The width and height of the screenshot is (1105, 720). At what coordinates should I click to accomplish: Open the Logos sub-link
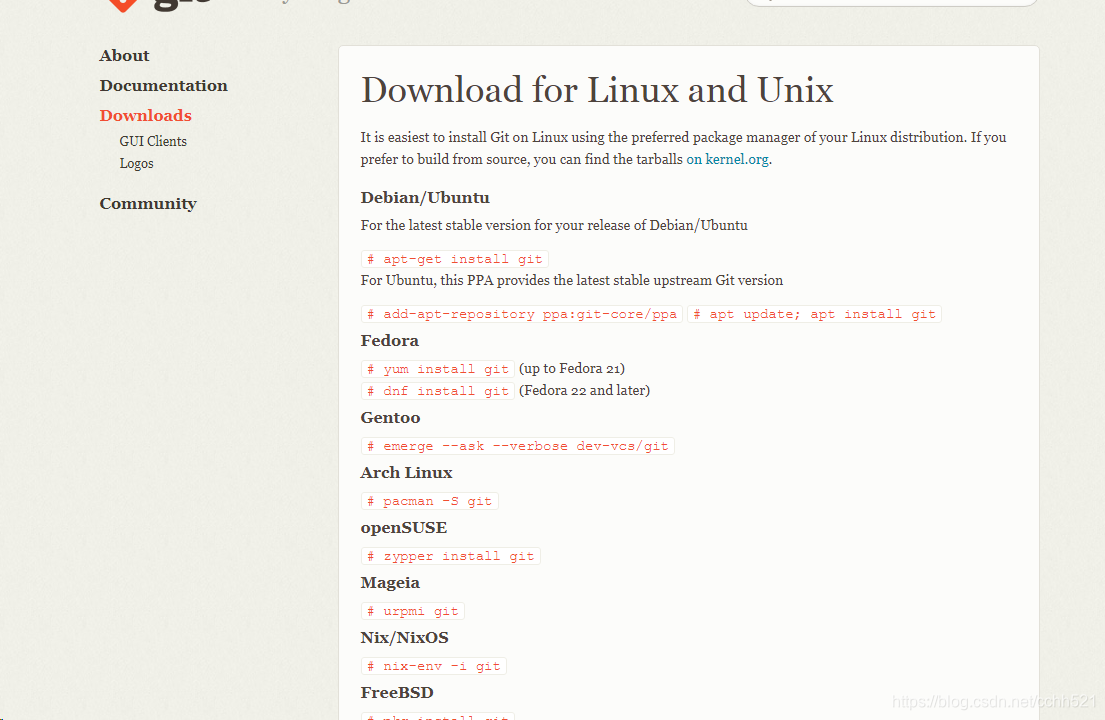click(x=136, y=163)
